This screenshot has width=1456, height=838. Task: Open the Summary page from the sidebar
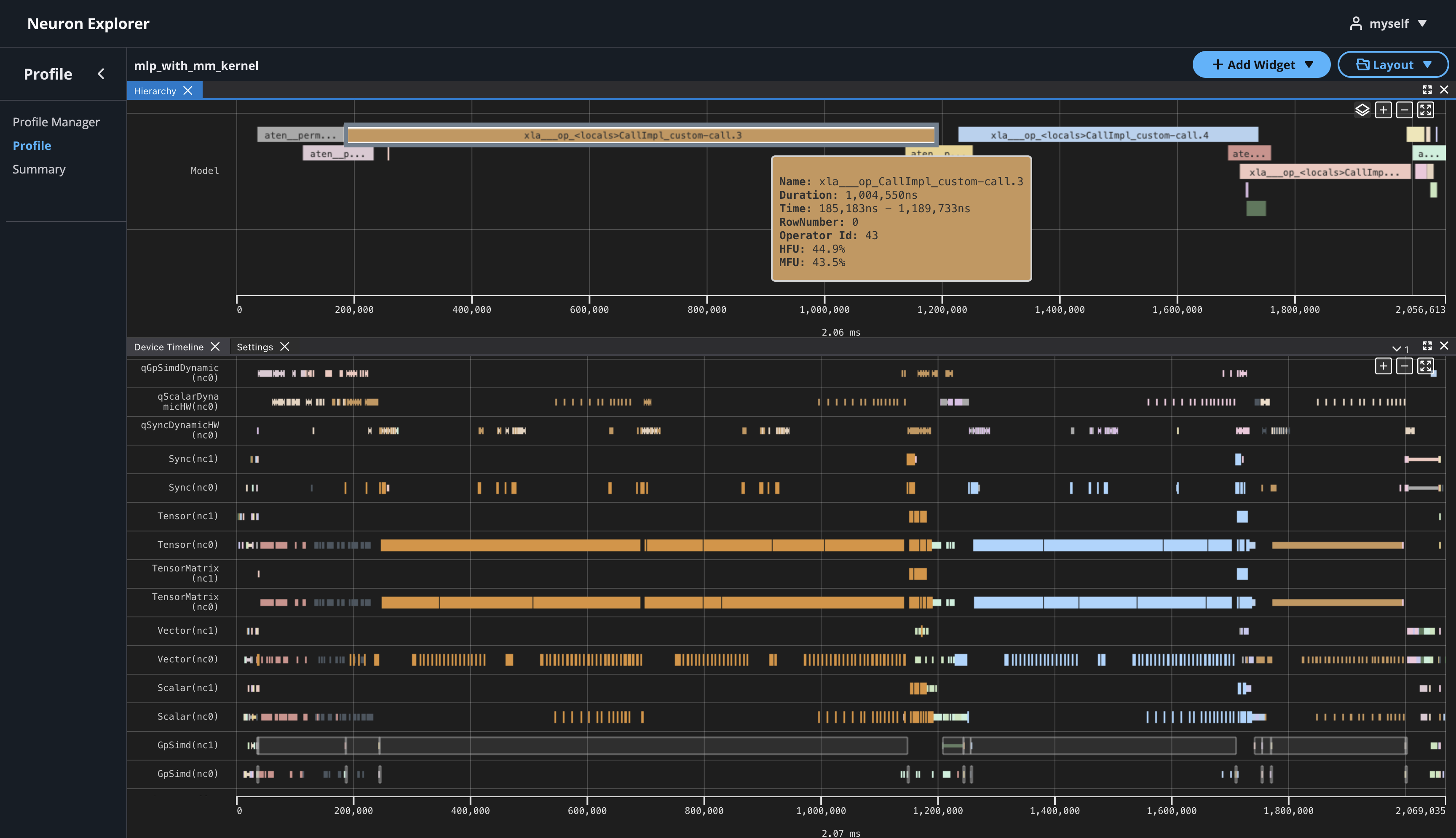(x=39, y=168)
